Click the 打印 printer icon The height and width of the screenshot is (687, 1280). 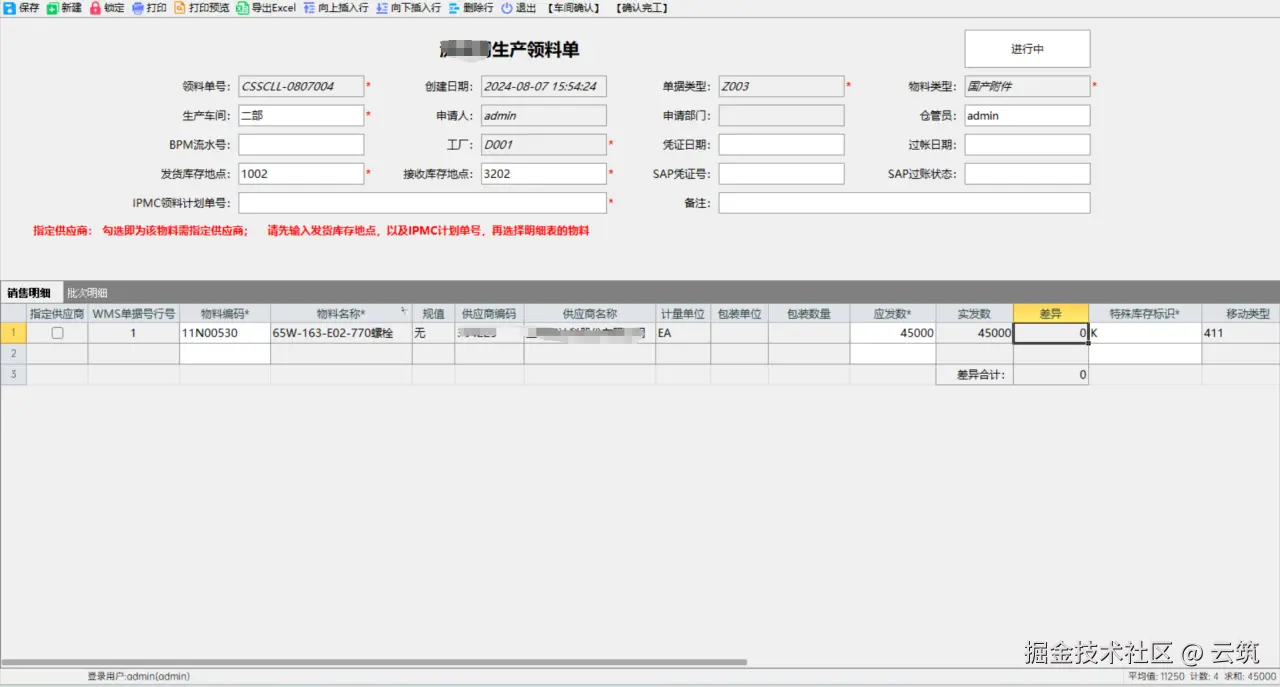point(138,8)
